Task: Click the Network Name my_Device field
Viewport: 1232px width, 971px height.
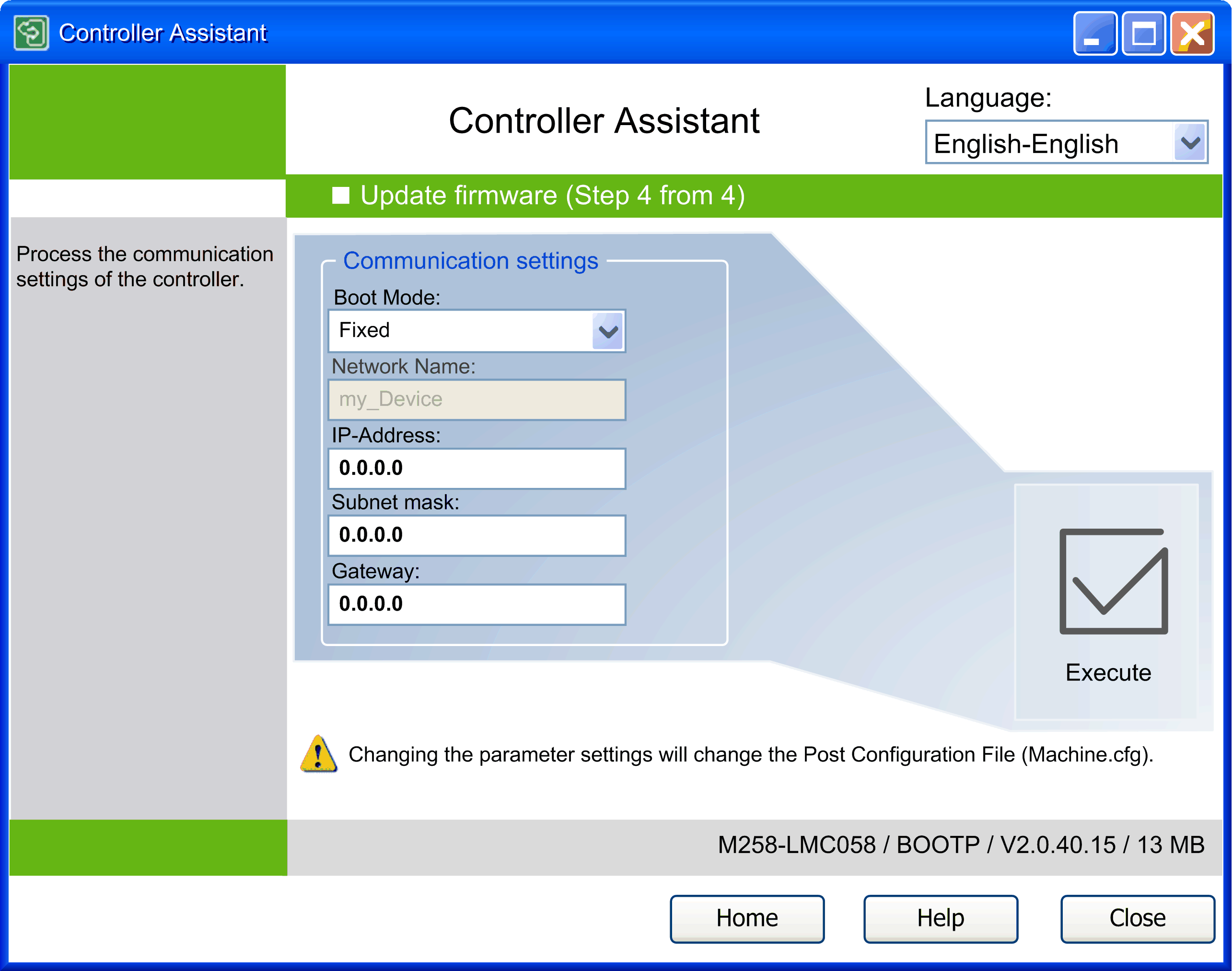Action: 477,400
